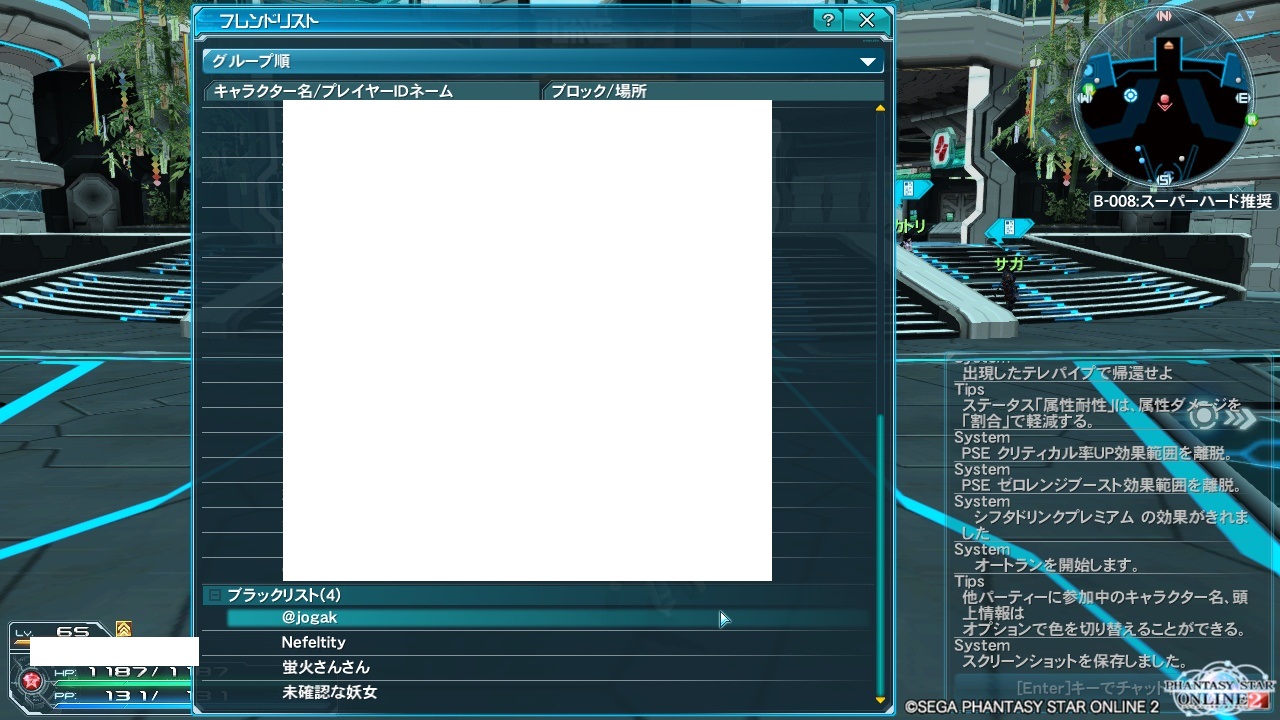The width and height of the screenshot is (1280, 720).
Task: Select the 未確認な妖女 blacklist entry
Action: pos(548,692)
